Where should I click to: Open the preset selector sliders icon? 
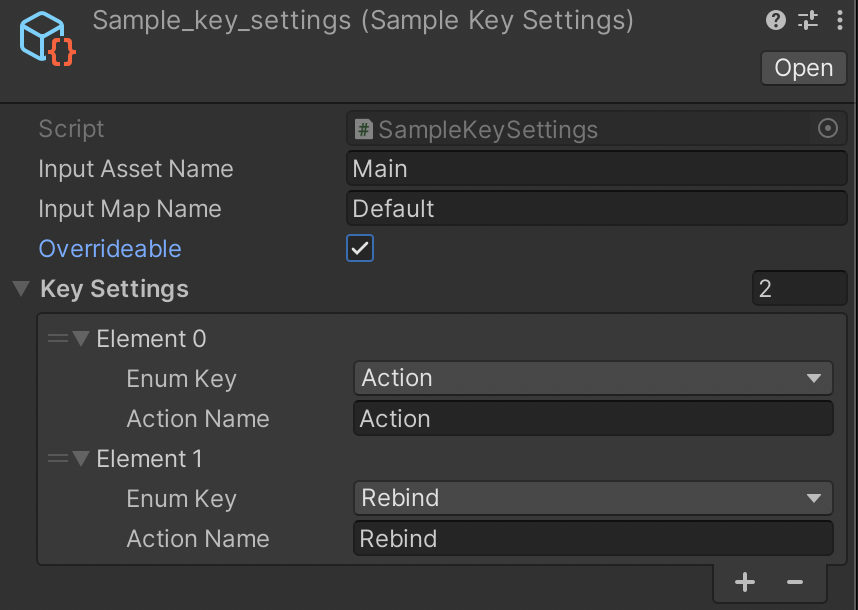(x=808, y=20)
